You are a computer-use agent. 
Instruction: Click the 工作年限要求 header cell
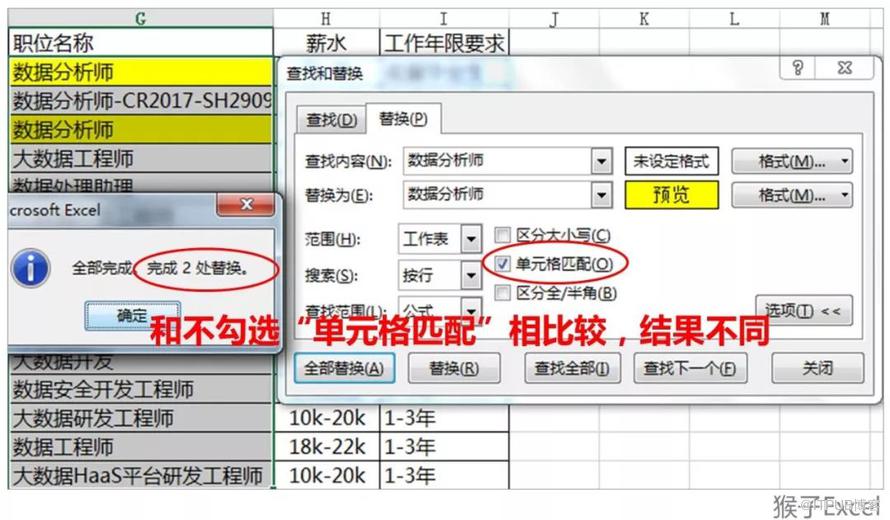444,43
